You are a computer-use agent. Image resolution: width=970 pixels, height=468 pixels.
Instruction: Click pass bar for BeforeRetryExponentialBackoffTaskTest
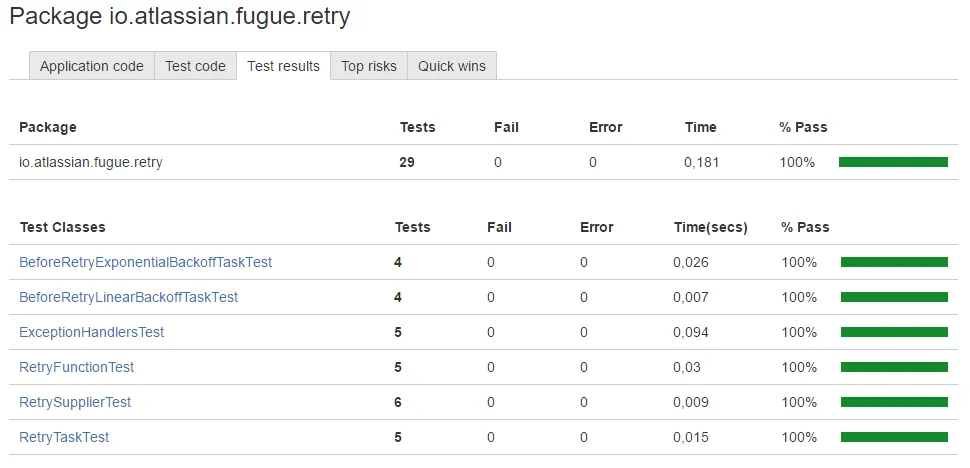(895, 262)
